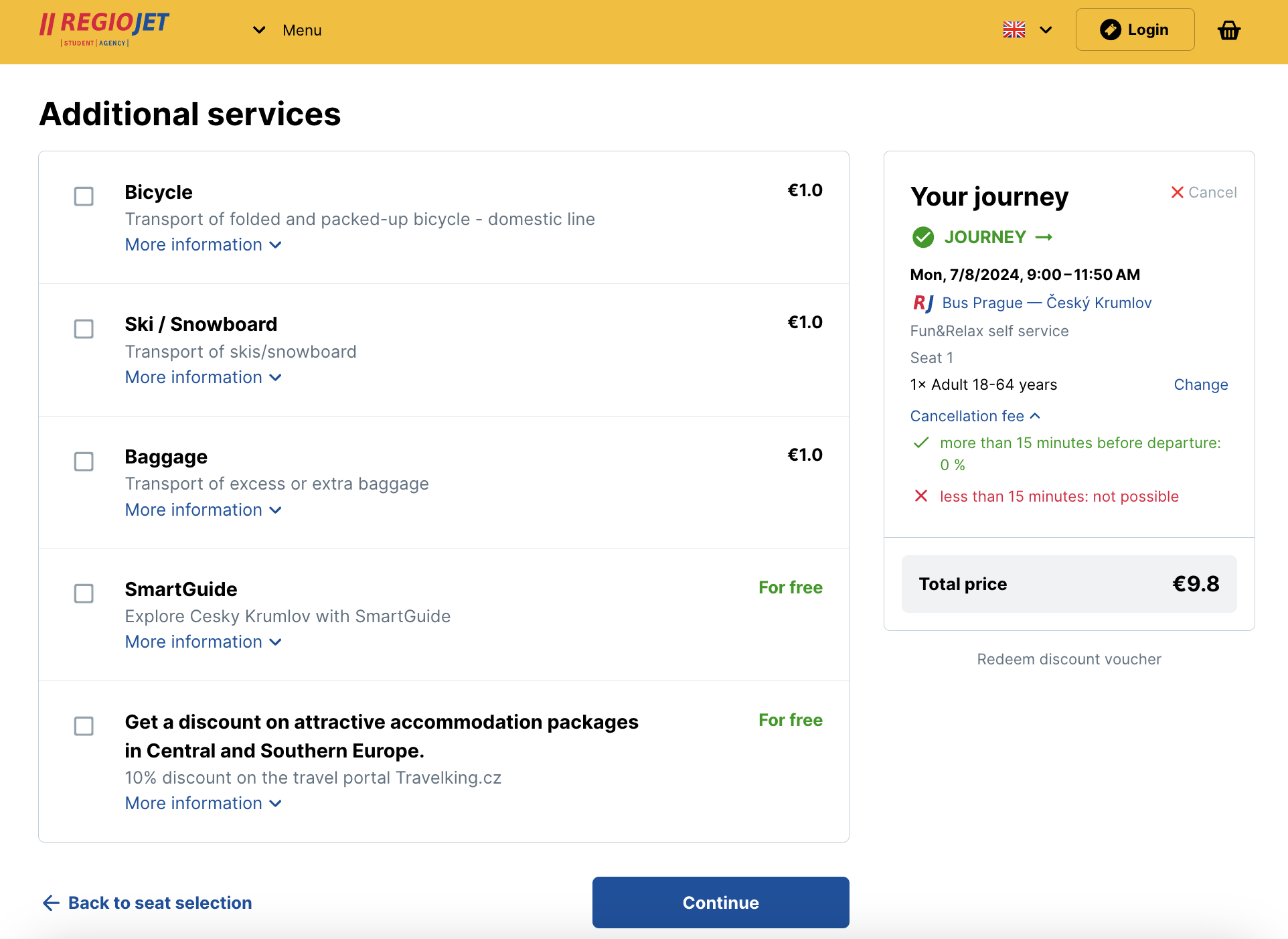Enable the Ski / Snowboard checkbox
The image size is (1288, 939).
[84, 329]
